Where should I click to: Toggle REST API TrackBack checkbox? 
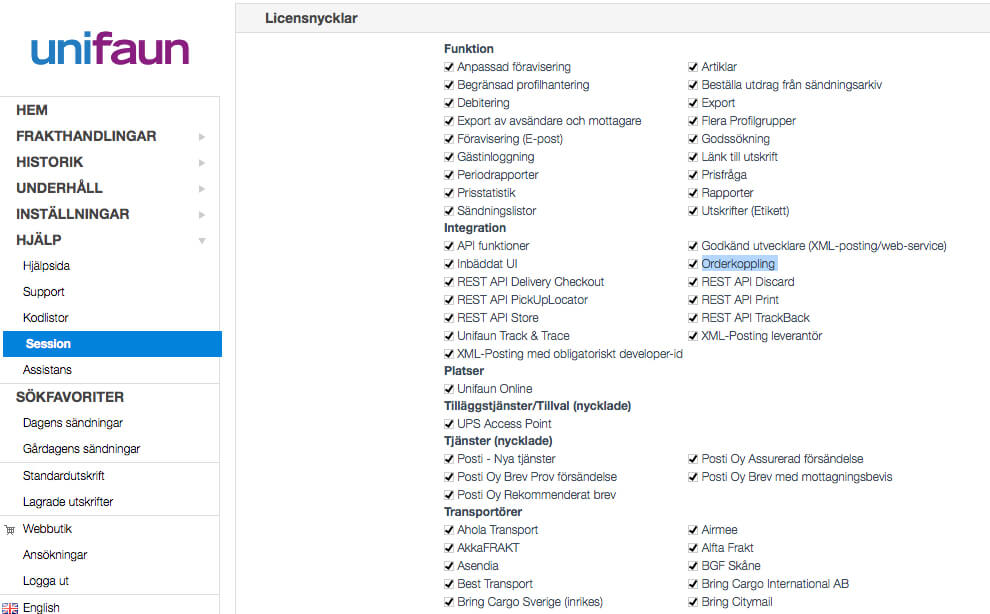pyautogui.click(x=693, y=318)
